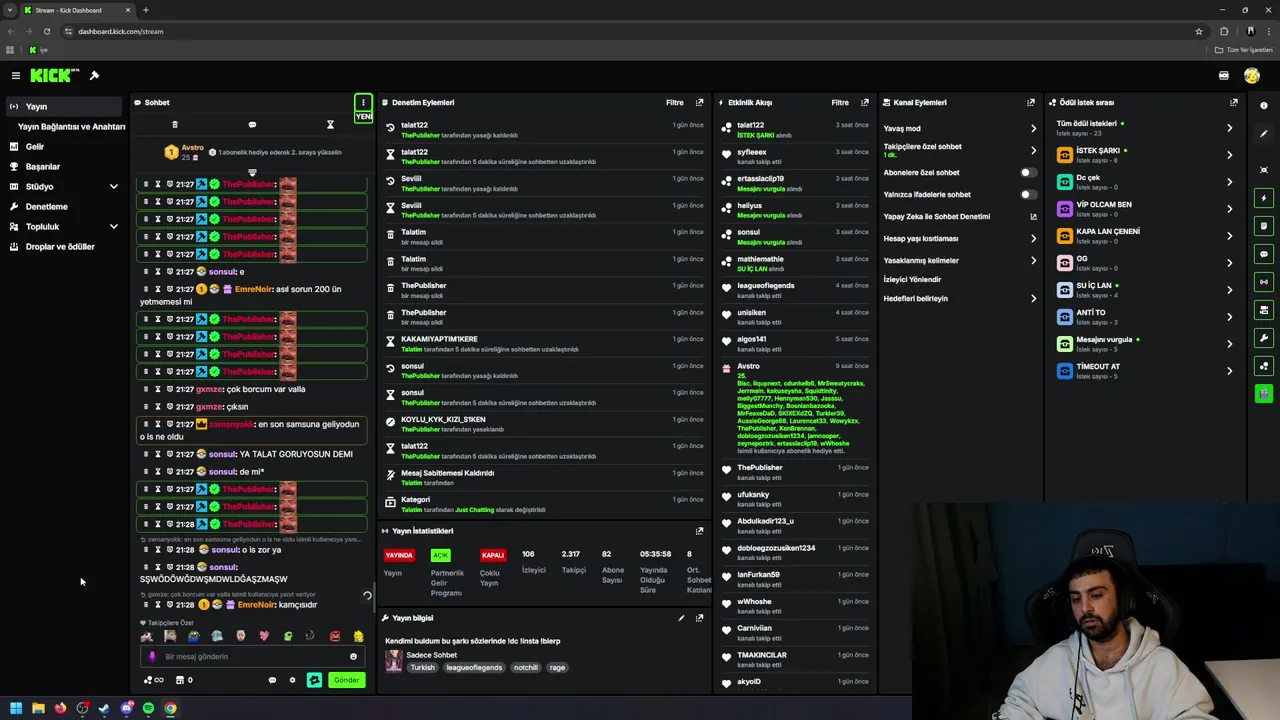This screenshot has width=1280, height=720.
Task: Click the pink heart emote above the message box
Action: tap(264, 636)
